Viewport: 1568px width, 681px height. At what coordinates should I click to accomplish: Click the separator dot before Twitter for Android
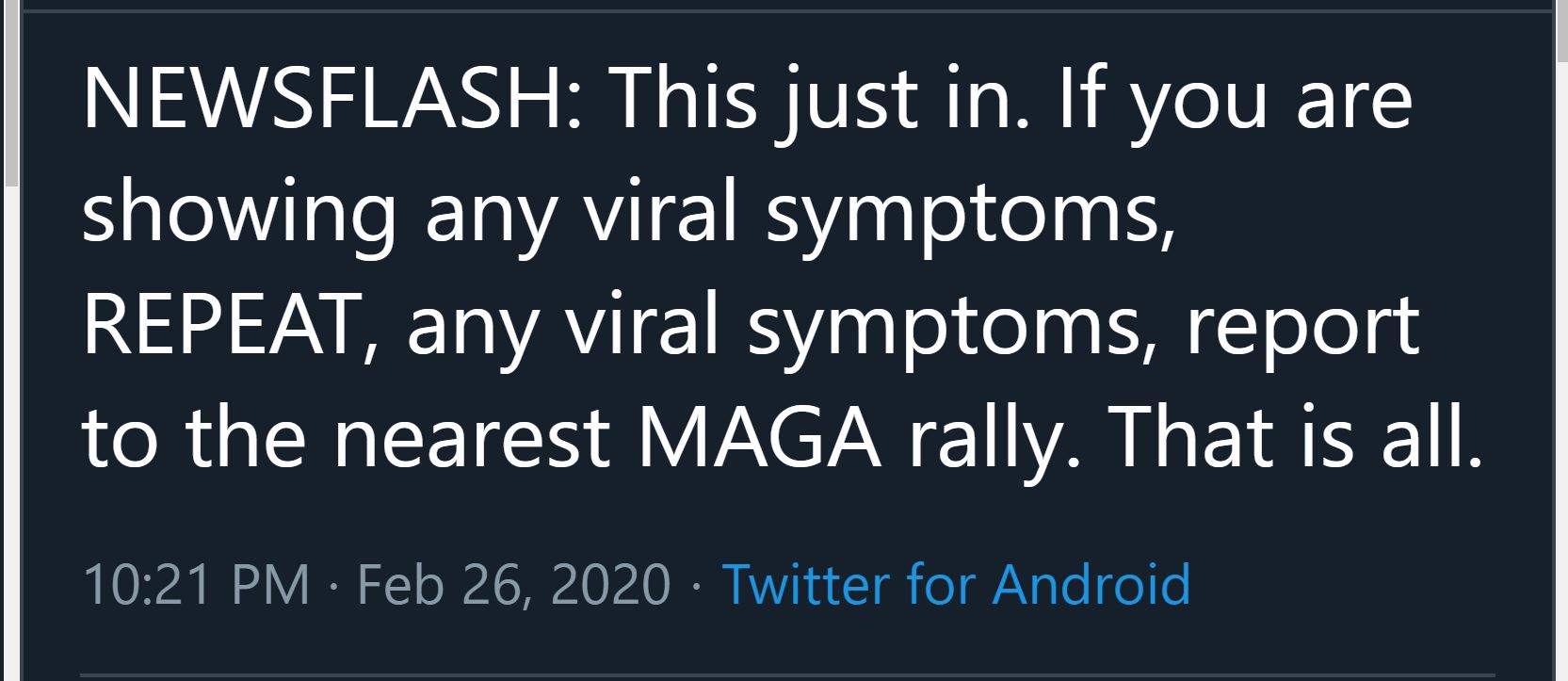click(x=696, y=586)
